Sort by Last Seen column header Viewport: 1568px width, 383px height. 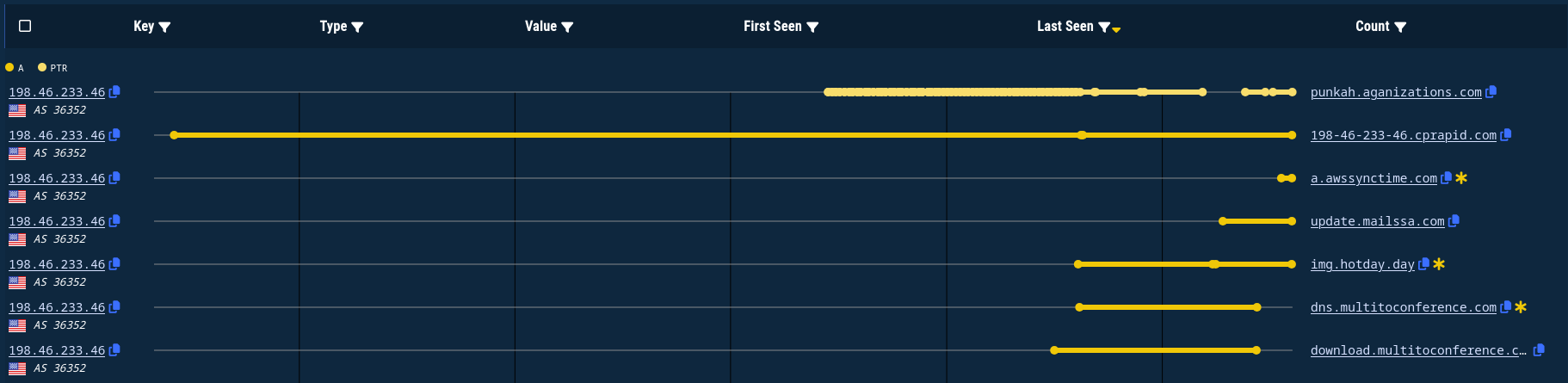pyautogui.click(x=1065, y=26)
